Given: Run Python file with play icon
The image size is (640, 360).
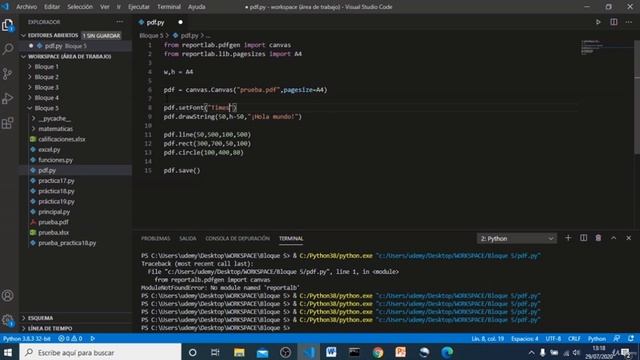Looking at the screenshot, I should (x=598, y=22).
